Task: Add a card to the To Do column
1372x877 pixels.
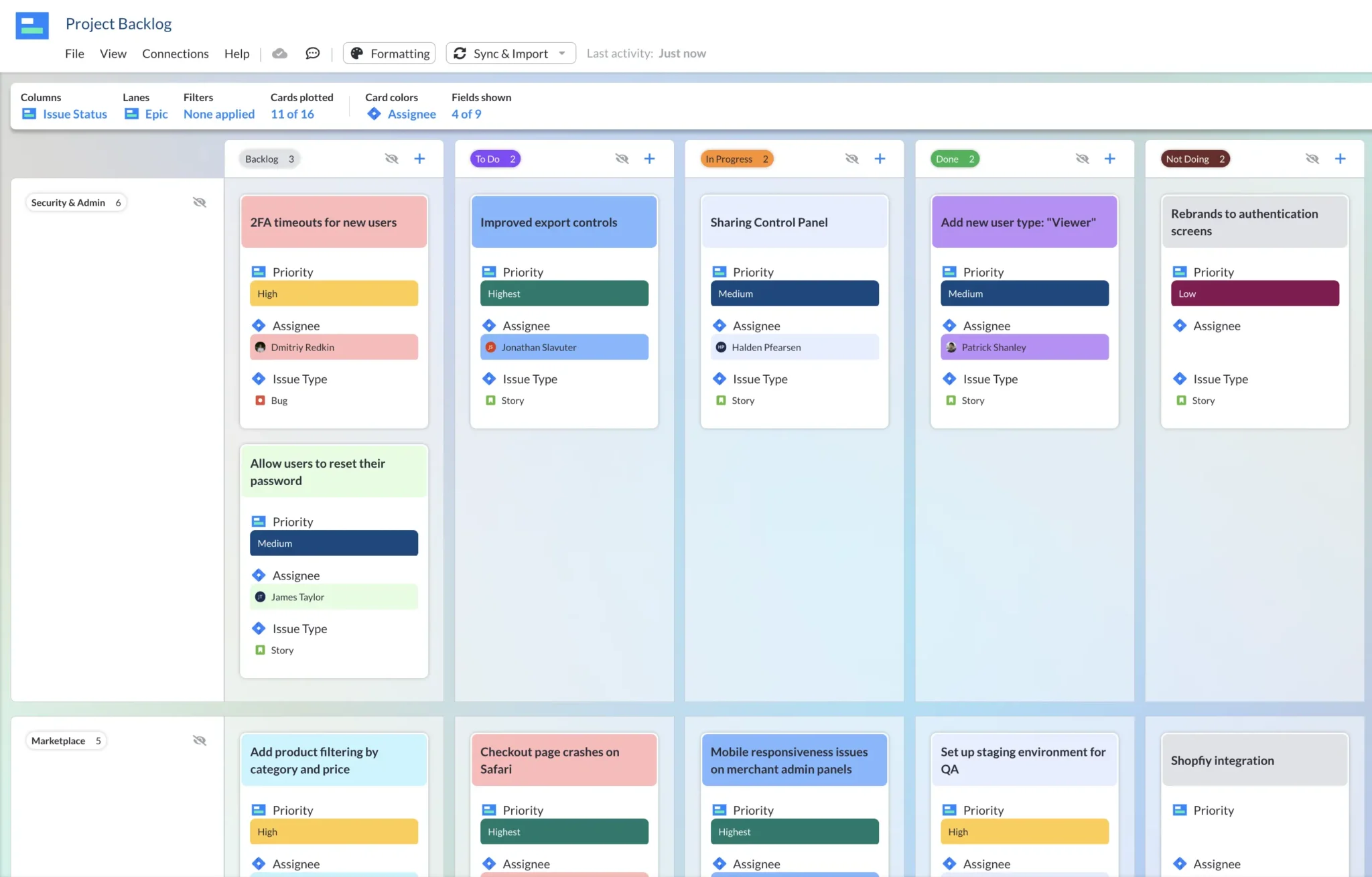Action: [649, 159]
